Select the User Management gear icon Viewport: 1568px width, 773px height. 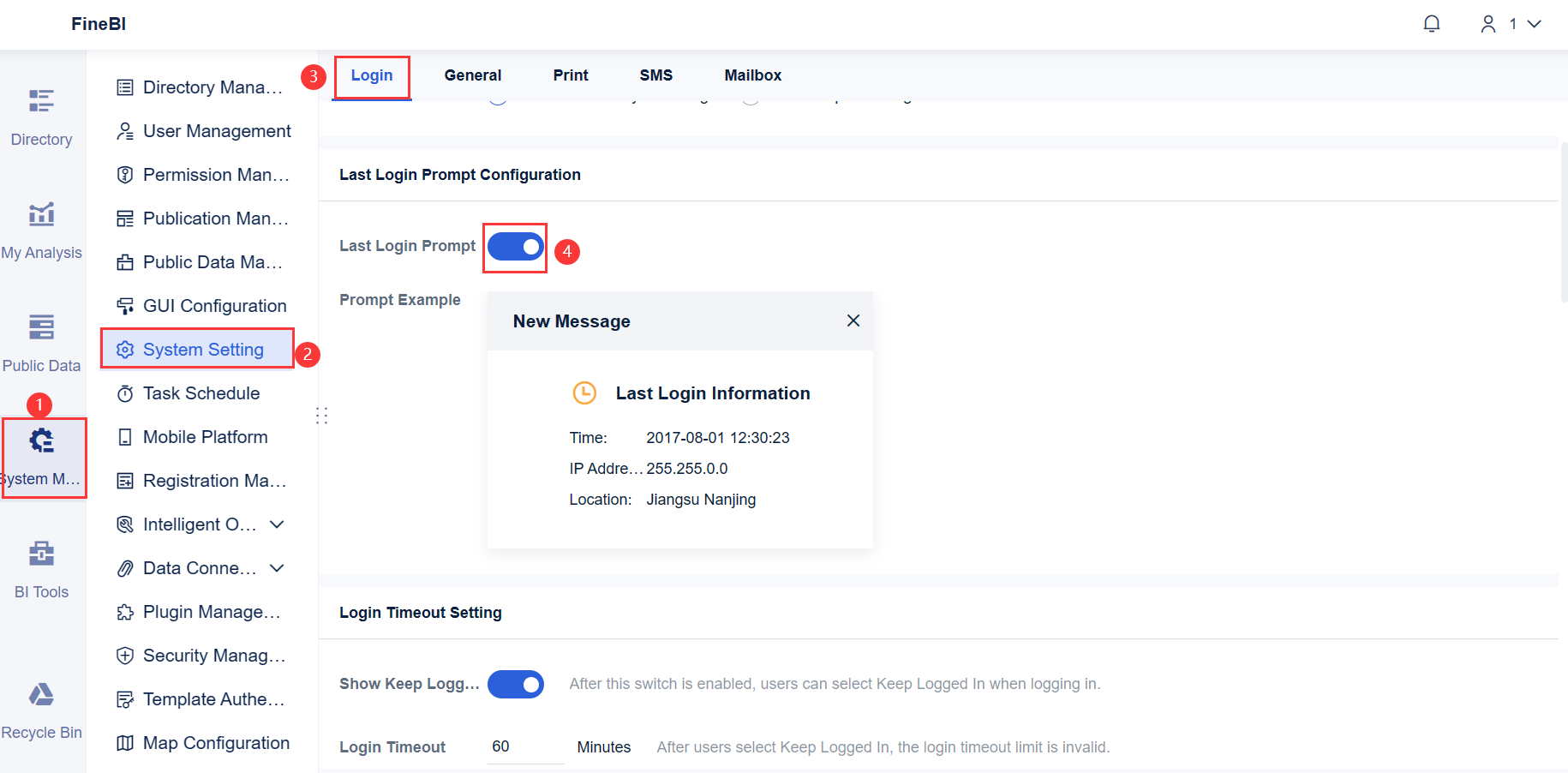pyautogui.click(x=125, y=130)
